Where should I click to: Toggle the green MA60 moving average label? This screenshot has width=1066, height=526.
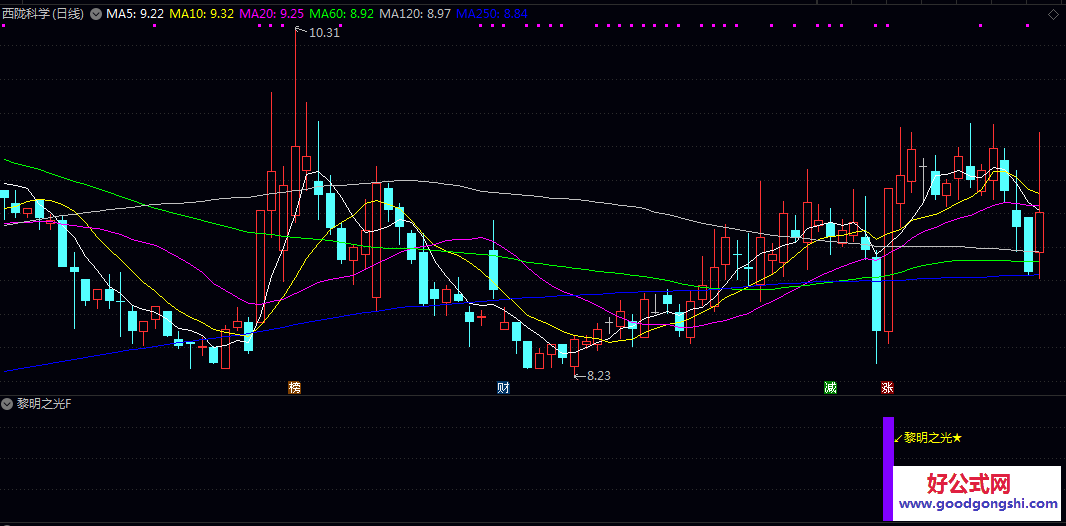342,14
